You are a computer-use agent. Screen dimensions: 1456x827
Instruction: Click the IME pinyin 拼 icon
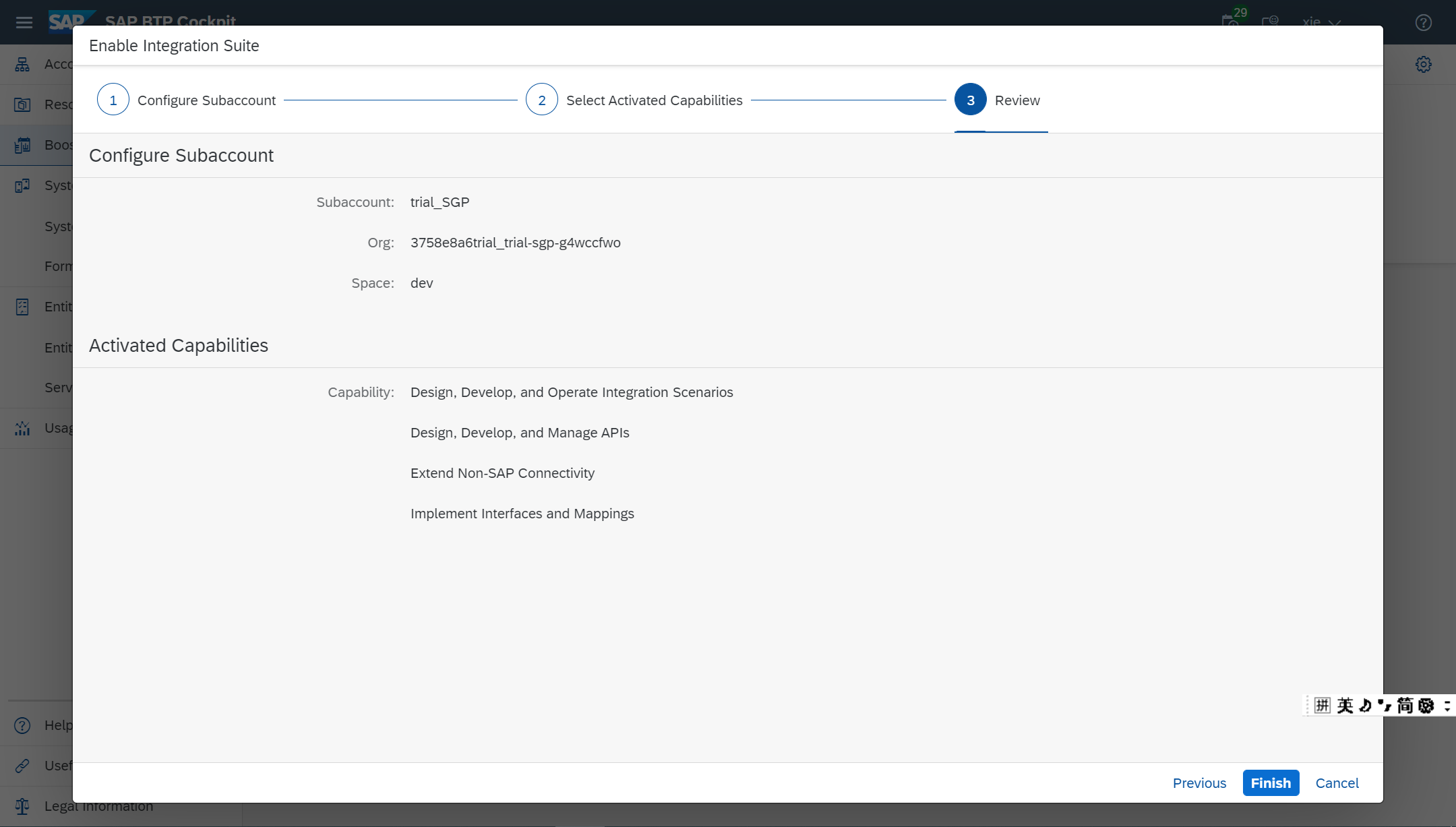point(1323,706)
